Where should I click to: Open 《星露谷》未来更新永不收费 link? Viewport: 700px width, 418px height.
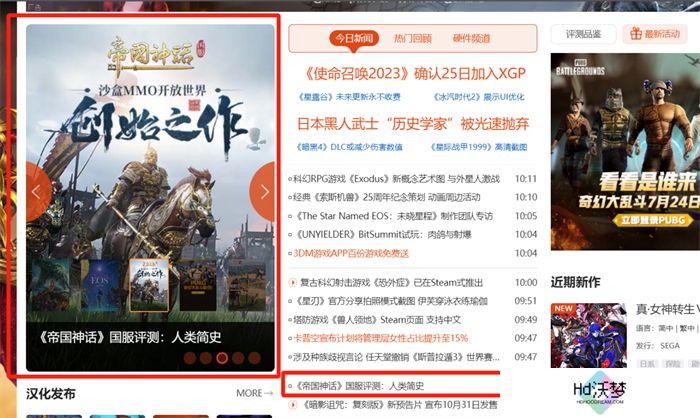tap(349, 97)
